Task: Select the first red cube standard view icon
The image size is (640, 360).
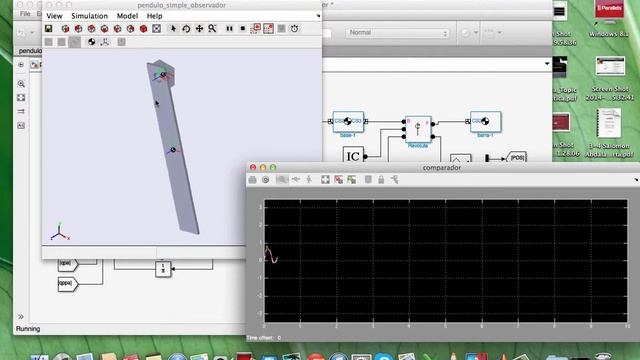Action: [x=65, y=29]
